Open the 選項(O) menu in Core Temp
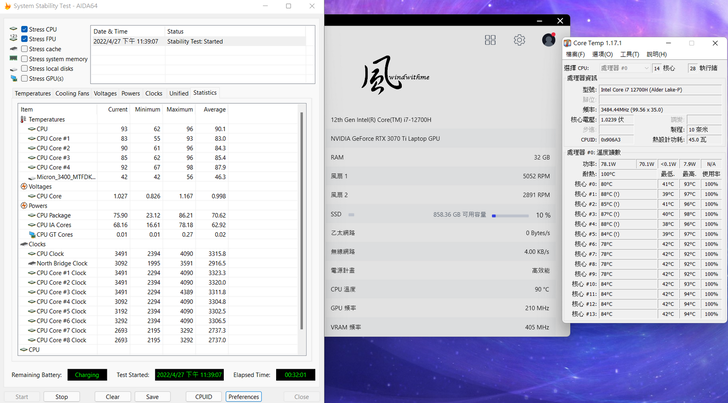This screenshot has height=403, width=728. click(x=601, y=54)
